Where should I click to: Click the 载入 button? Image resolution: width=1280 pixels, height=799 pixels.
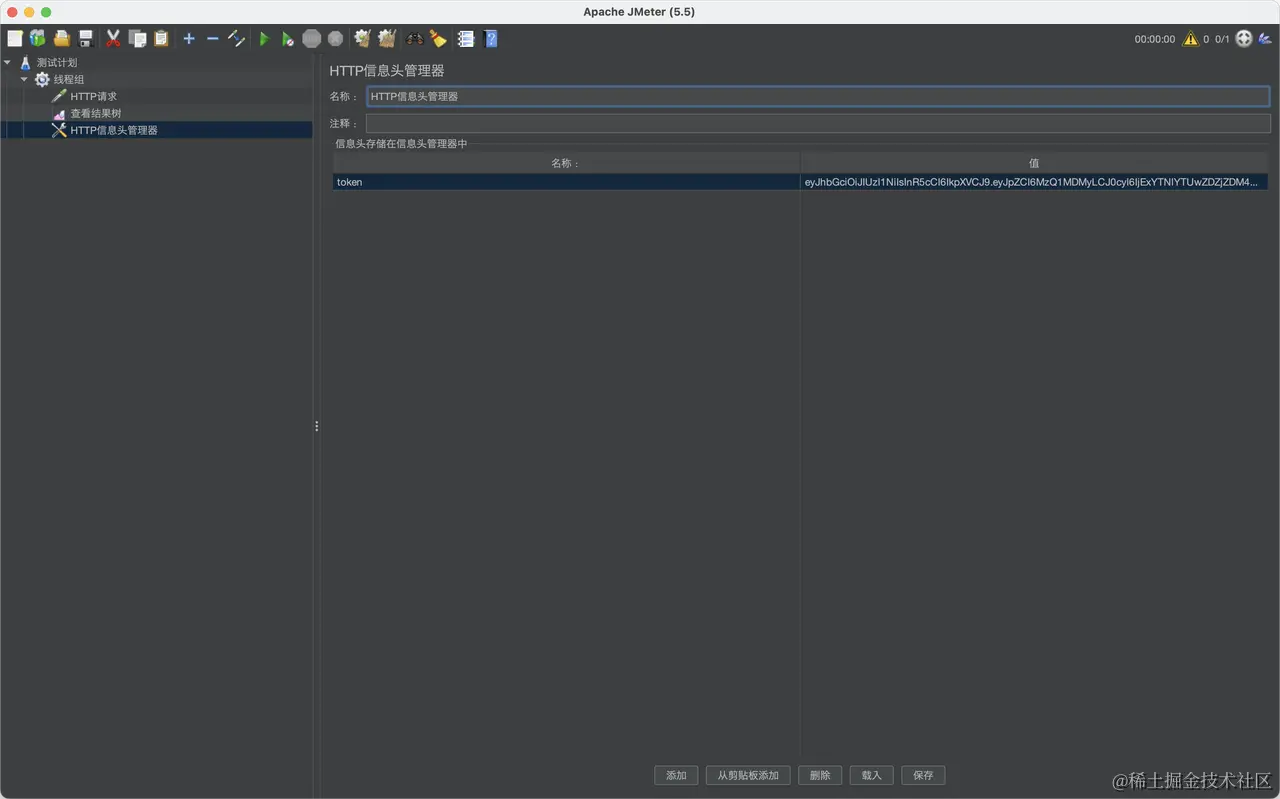pos(871,775)
